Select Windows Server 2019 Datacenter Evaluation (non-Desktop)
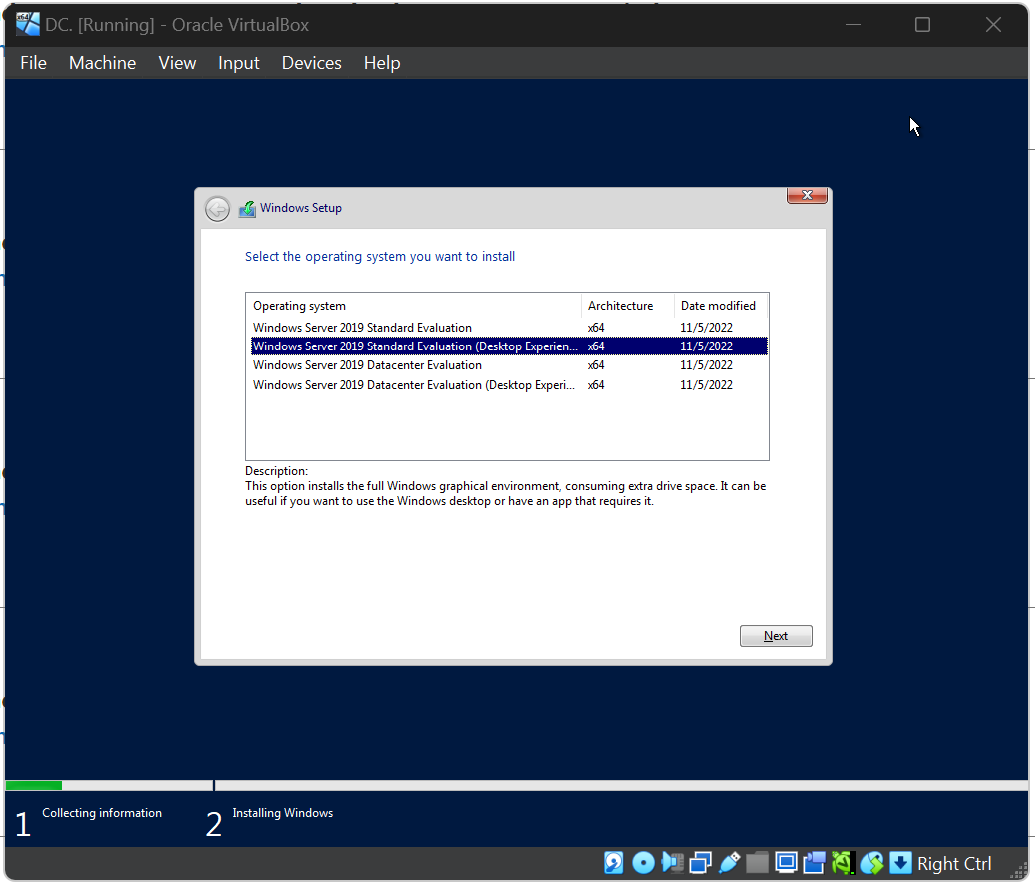This screenshot has height=882, width=1035. [509, 364]
